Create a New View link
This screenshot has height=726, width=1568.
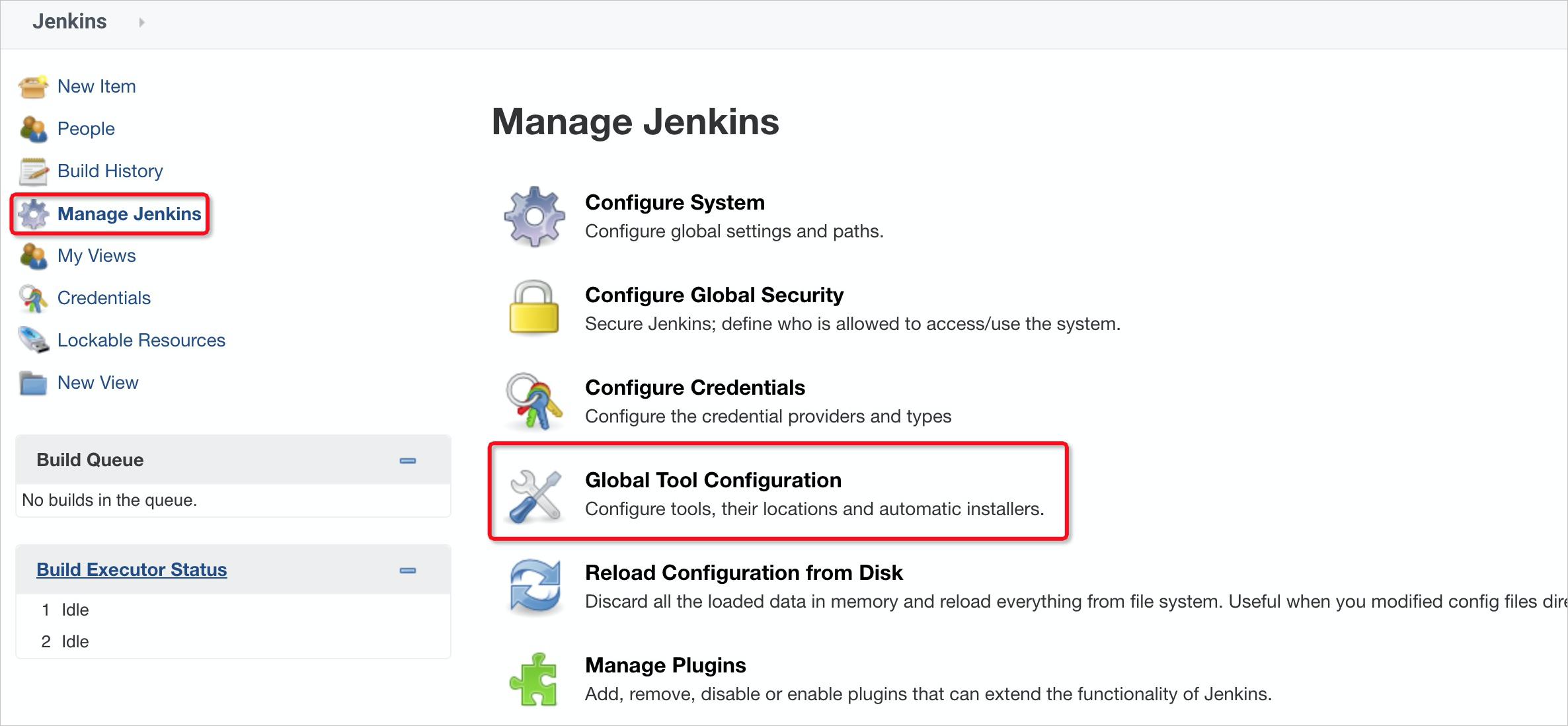tap(98, 383)
